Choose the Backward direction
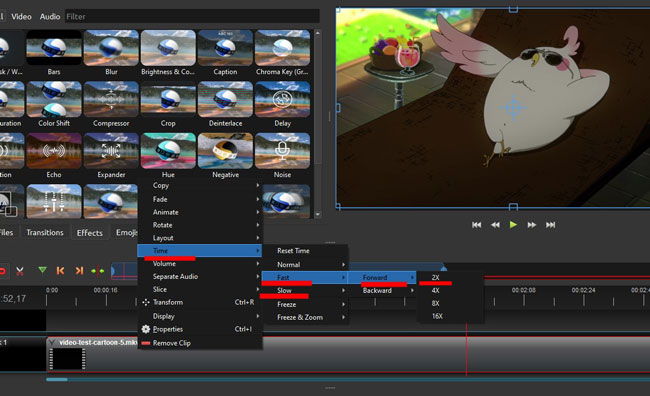The image size is (650, 396). [x=382, y=290]
